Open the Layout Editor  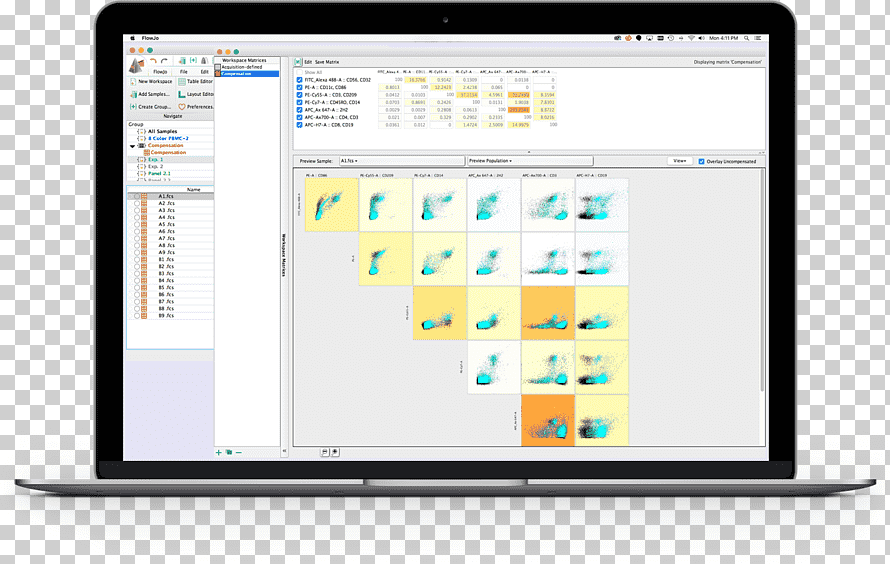pyautogui.click(x=196, y=94)
